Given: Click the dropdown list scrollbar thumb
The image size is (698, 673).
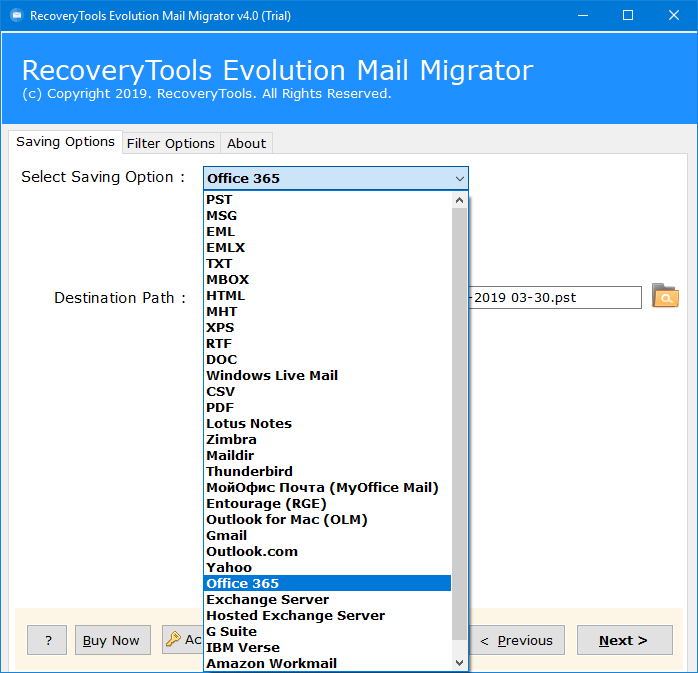Looking at the screenshot, I should tap(459, 424).
